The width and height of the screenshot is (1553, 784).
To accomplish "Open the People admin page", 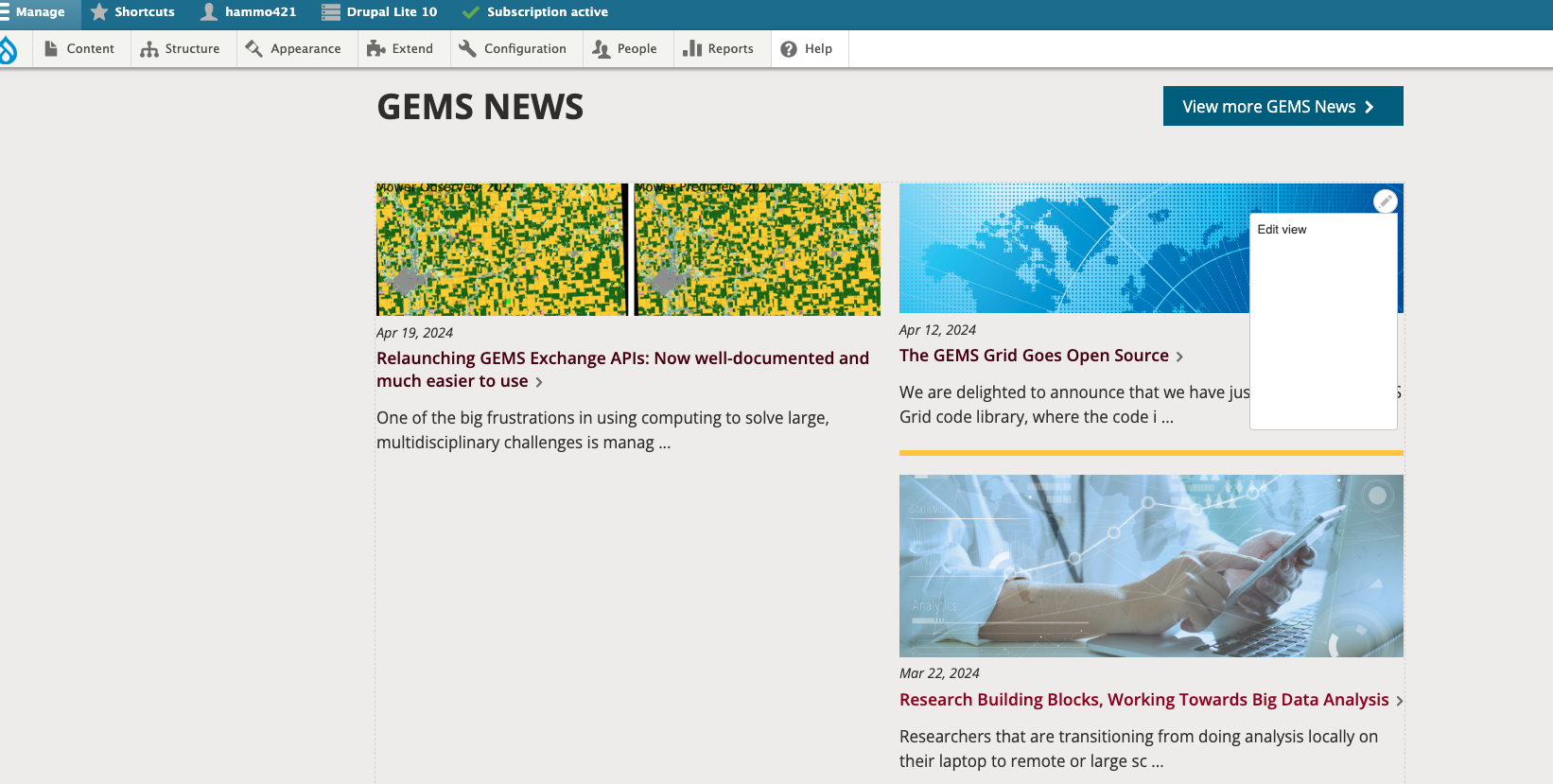I will 625,49.
